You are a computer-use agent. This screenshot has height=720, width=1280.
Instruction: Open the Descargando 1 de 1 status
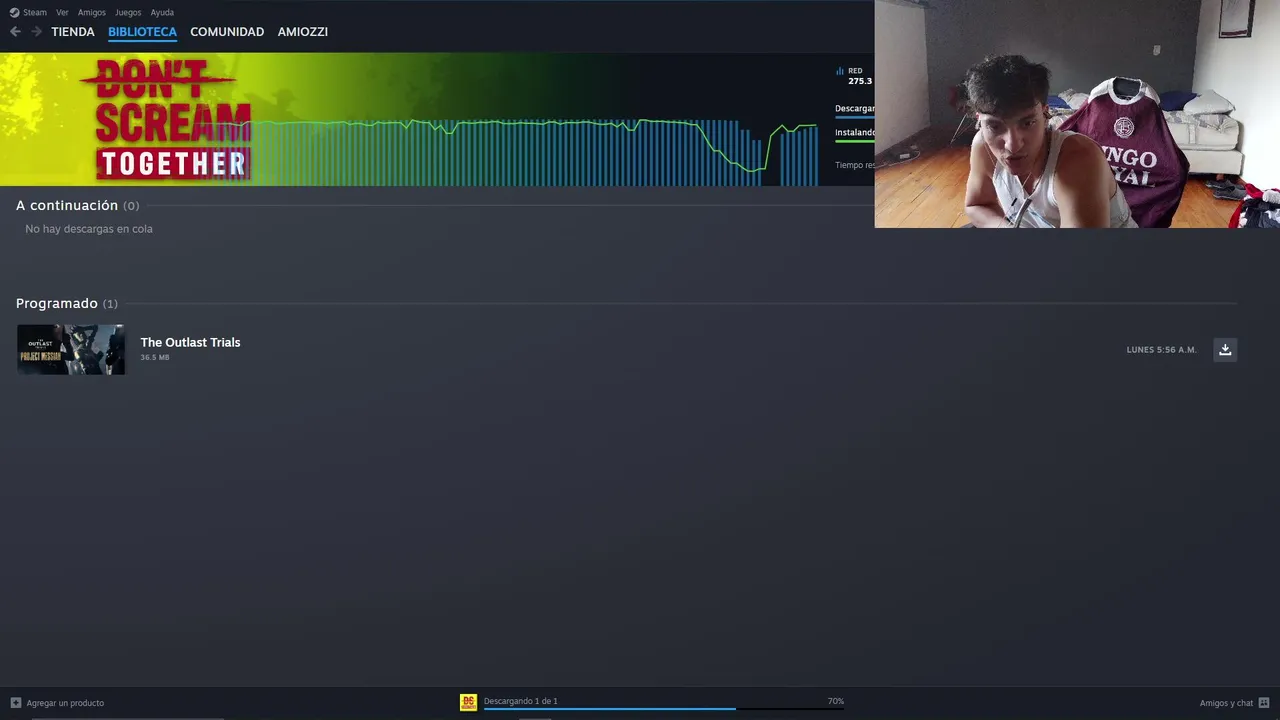(521, 701)
